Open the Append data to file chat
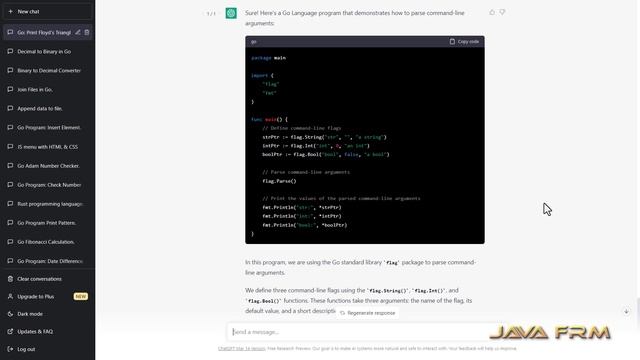This screenshot has width=640, height=360. pyautogui.click(x=47, y=109)
